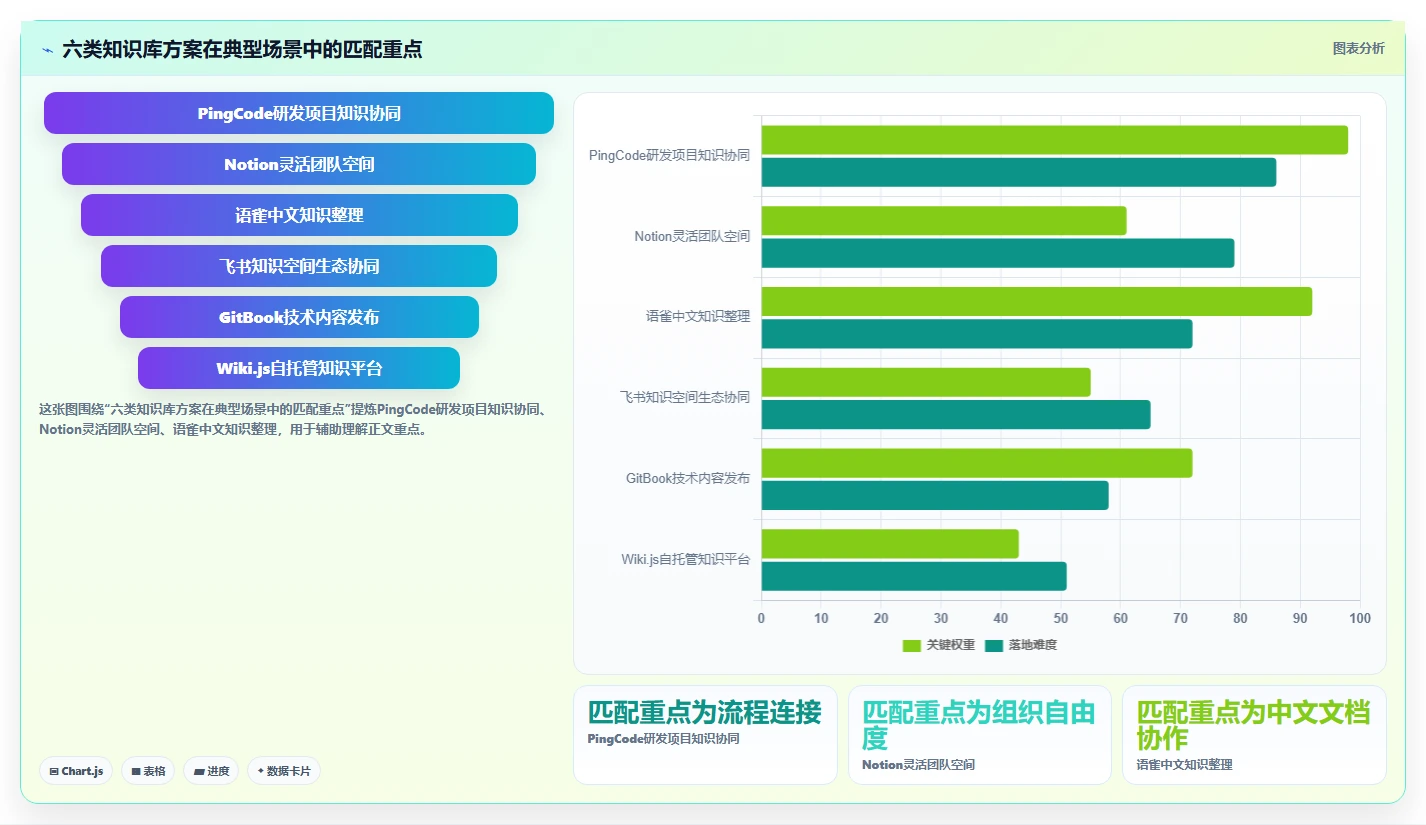Screen dimensions: 1426x825
Task: Click the 图表分析 label in the header
Action: (1358, 49)
